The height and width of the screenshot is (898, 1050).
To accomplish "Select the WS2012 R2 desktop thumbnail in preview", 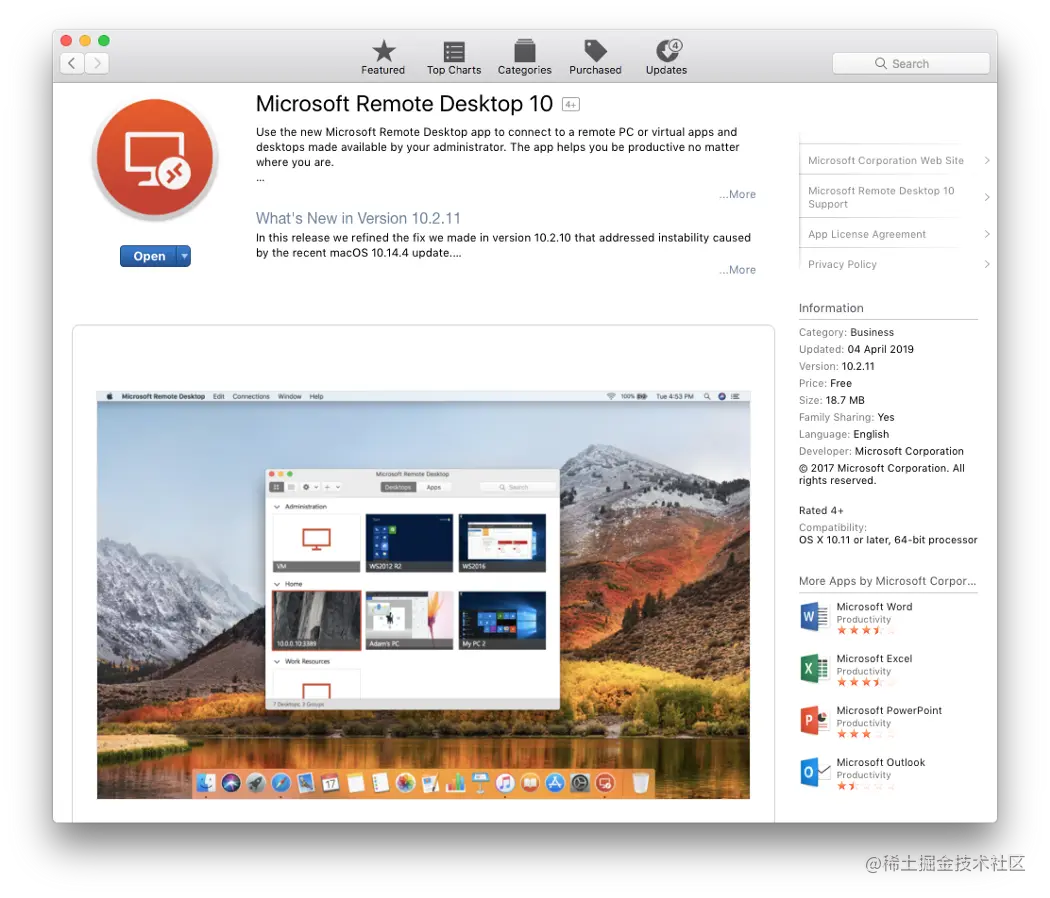I will (x=409, y=543).
